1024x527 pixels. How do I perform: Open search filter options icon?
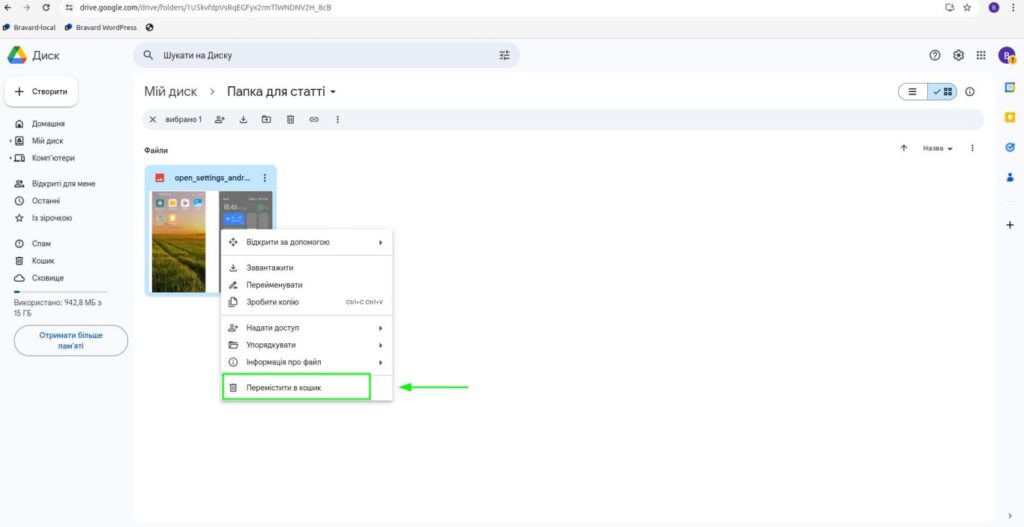coord(504,56)
